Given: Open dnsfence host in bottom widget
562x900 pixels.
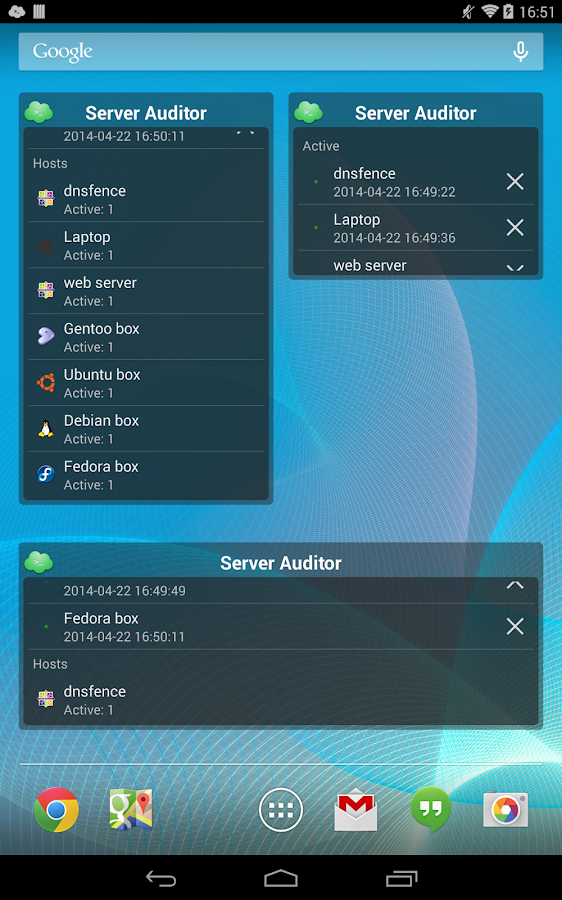Looking at the screenshot, I should (281, 700).
